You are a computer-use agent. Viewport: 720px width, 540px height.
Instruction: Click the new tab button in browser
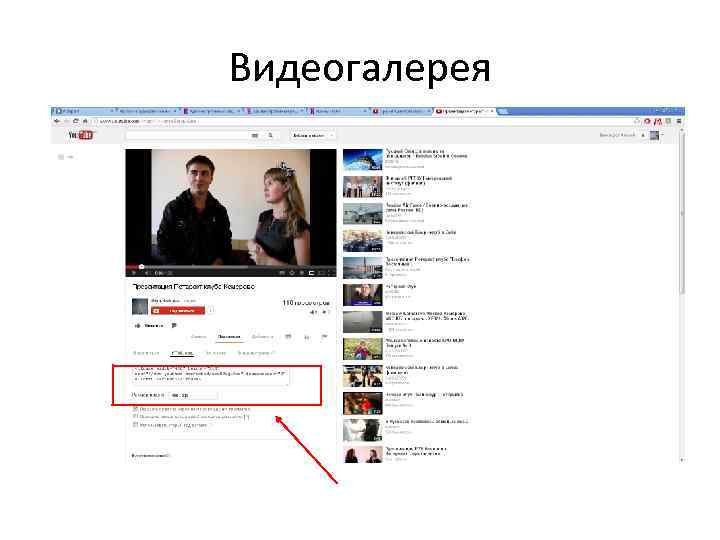click(x=503, y=111)
